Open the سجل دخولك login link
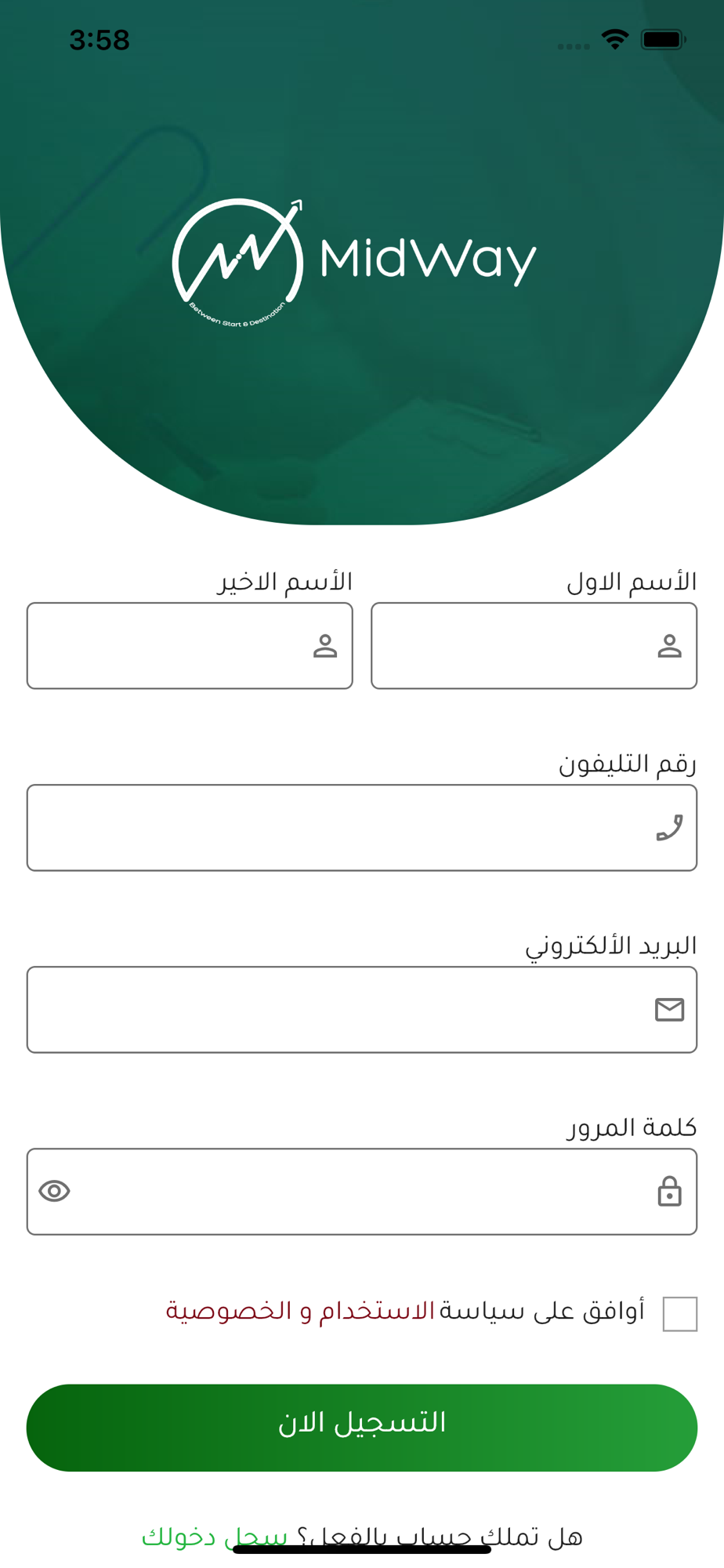 coord(215,1537)
